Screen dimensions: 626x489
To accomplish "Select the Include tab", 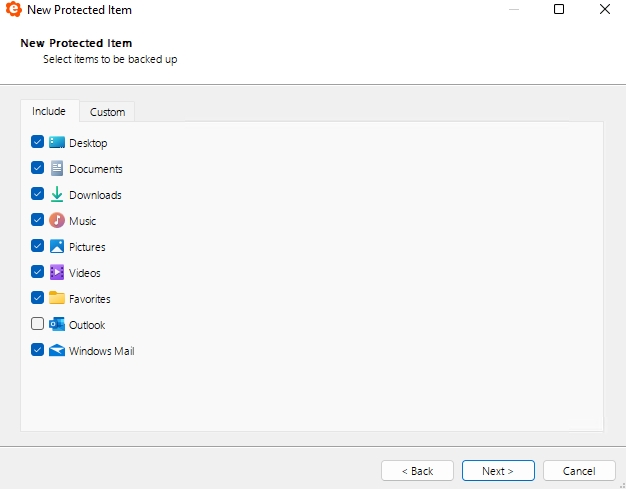I will tap(49, 111).
